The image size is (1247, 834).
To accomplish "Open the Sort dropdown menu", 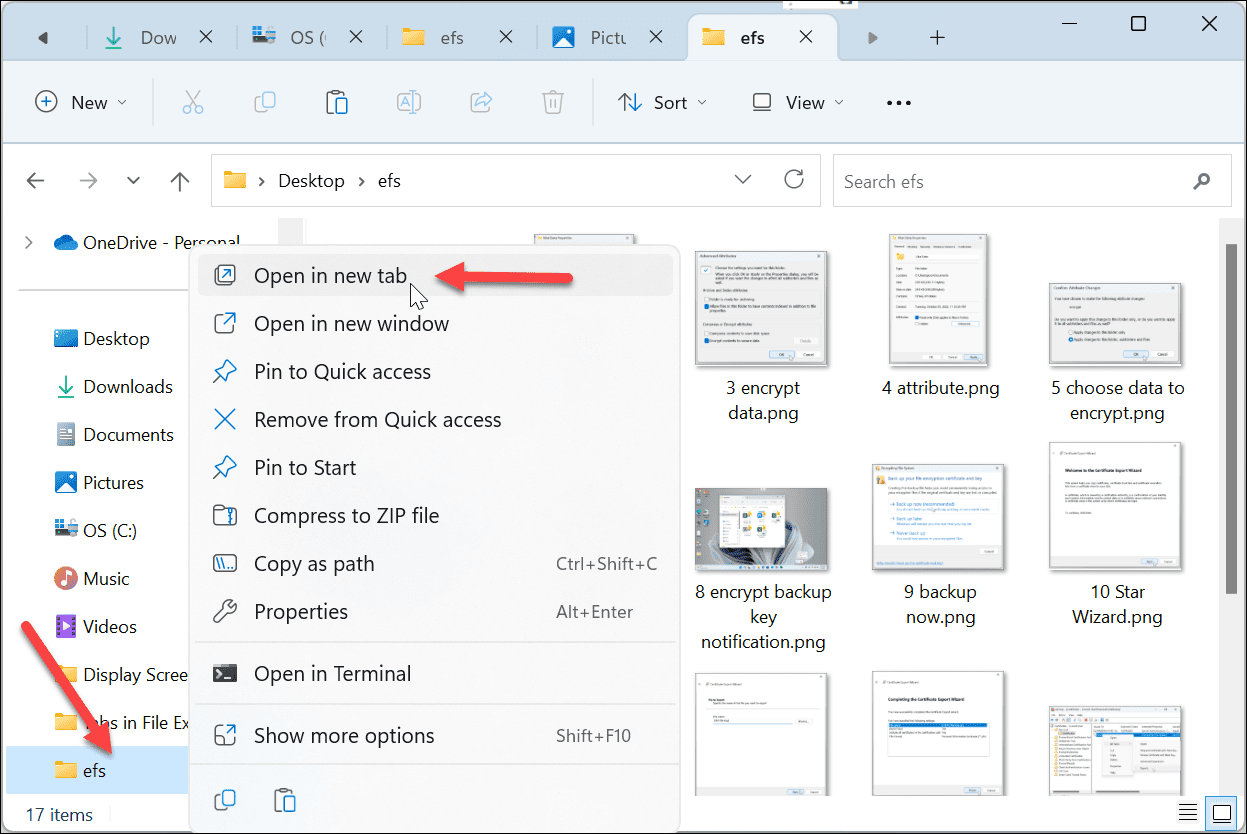I will [662, 102].
